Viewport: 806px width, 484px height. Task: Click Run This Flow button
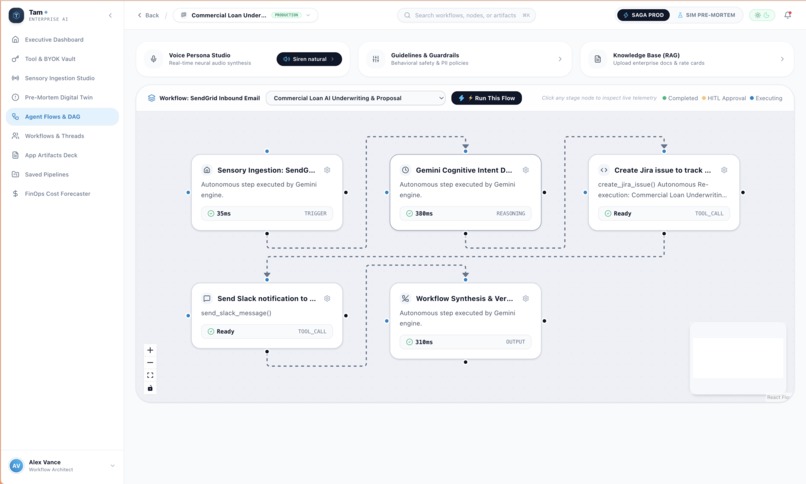486,98
